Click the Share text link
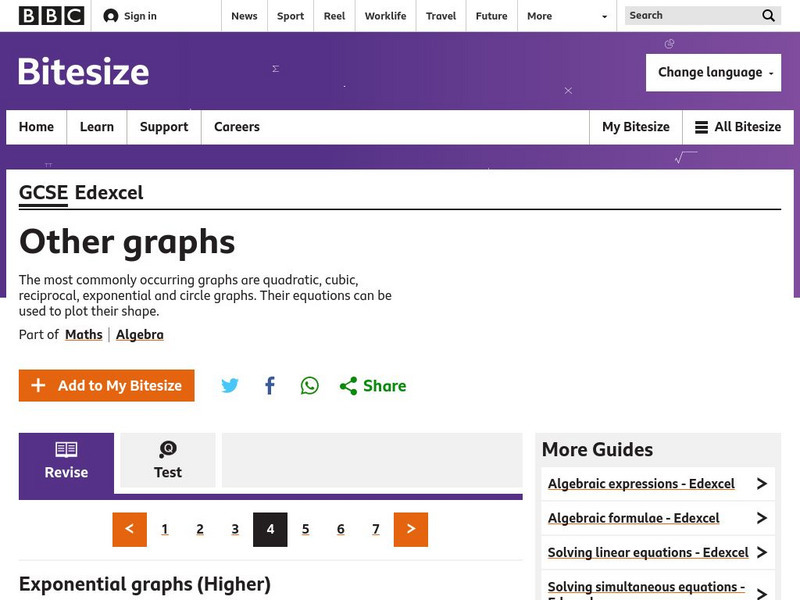The image size is (800, 600). point(385,386)
